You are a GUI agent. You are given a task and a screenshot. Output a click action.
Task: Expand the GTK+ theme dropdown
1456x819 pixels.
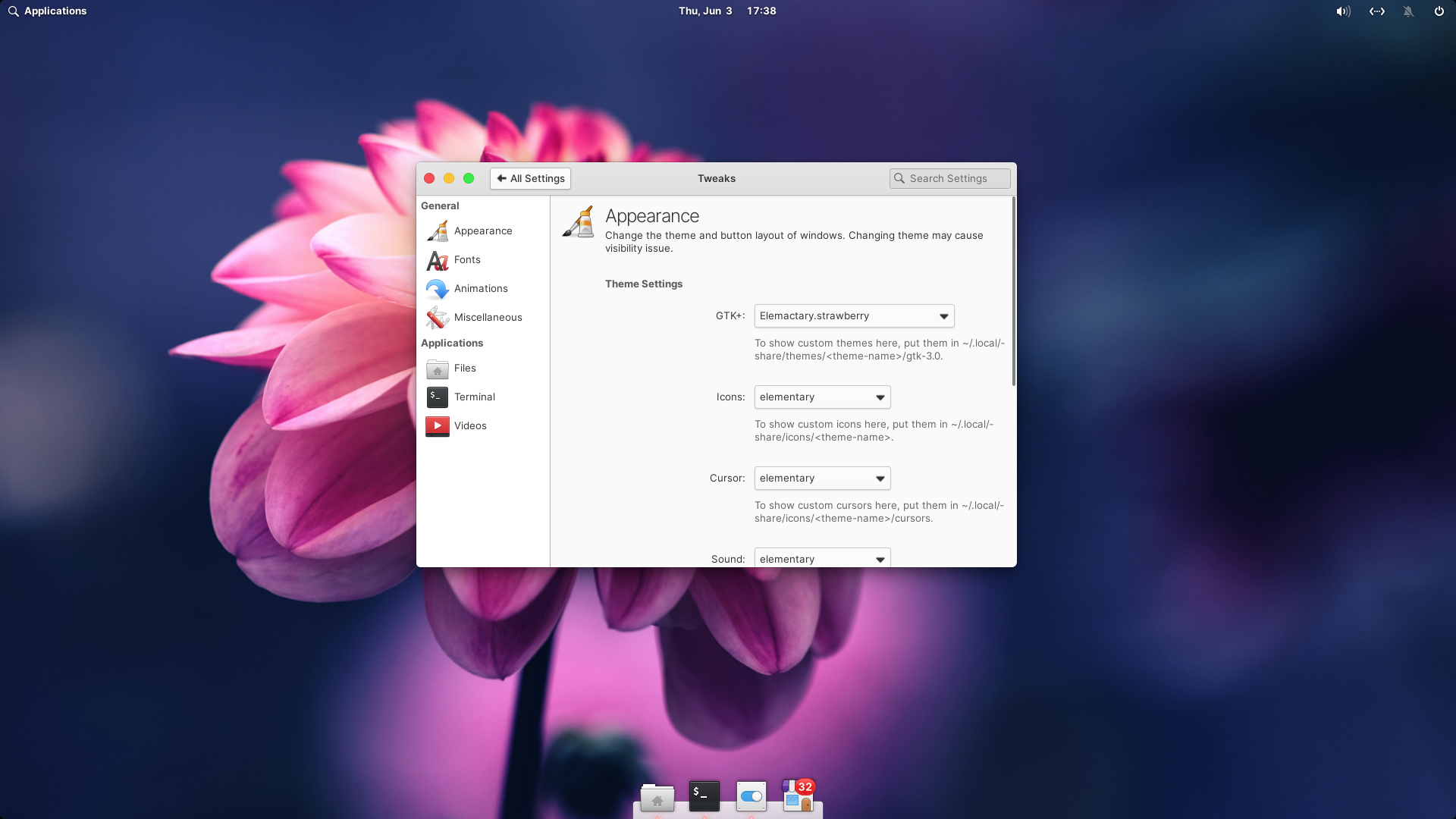coord(854,316)
